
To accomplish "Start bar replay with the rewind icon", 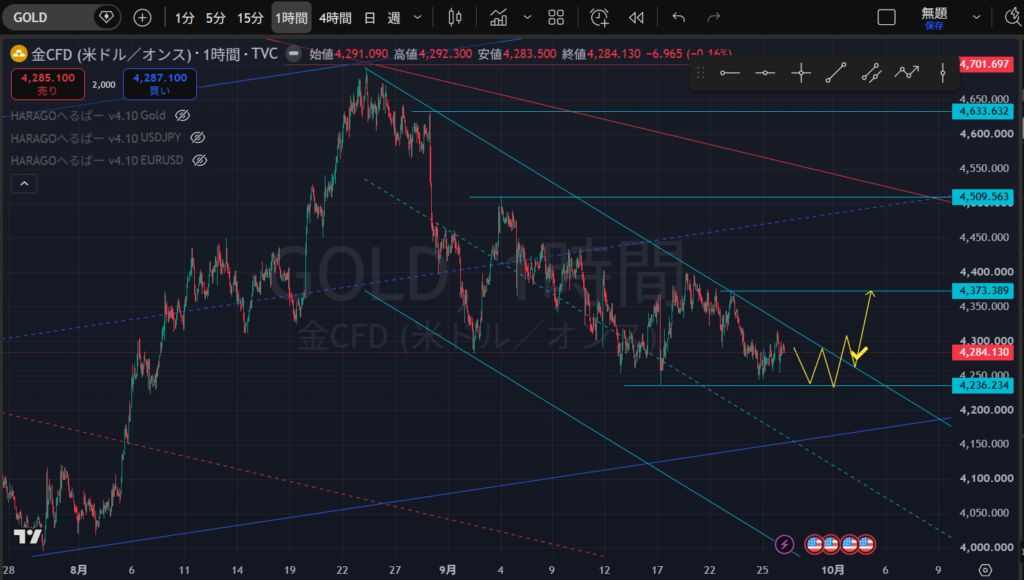I will (636, 18).
